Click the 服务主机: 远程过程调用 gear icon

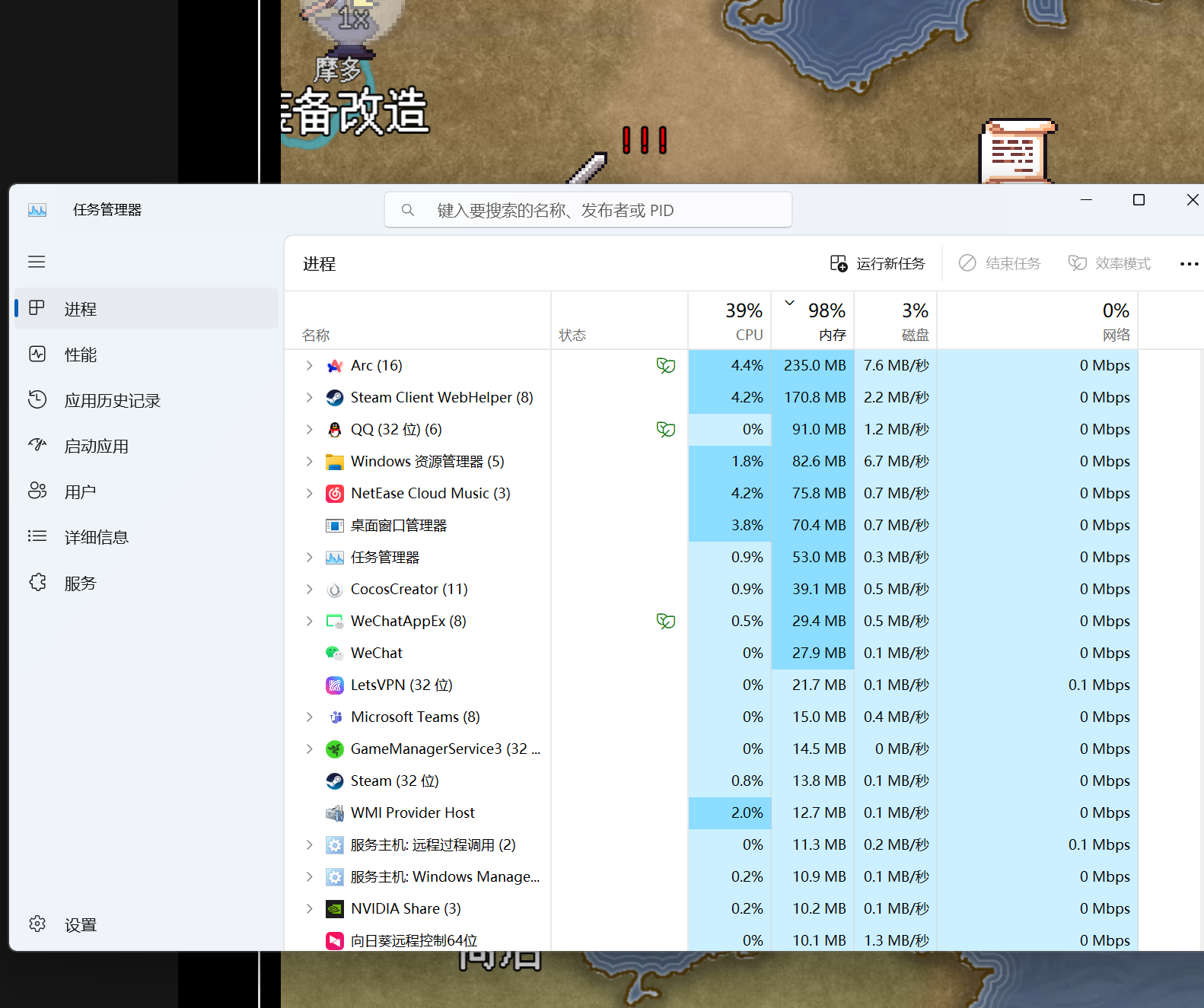(x=335, y=845)
